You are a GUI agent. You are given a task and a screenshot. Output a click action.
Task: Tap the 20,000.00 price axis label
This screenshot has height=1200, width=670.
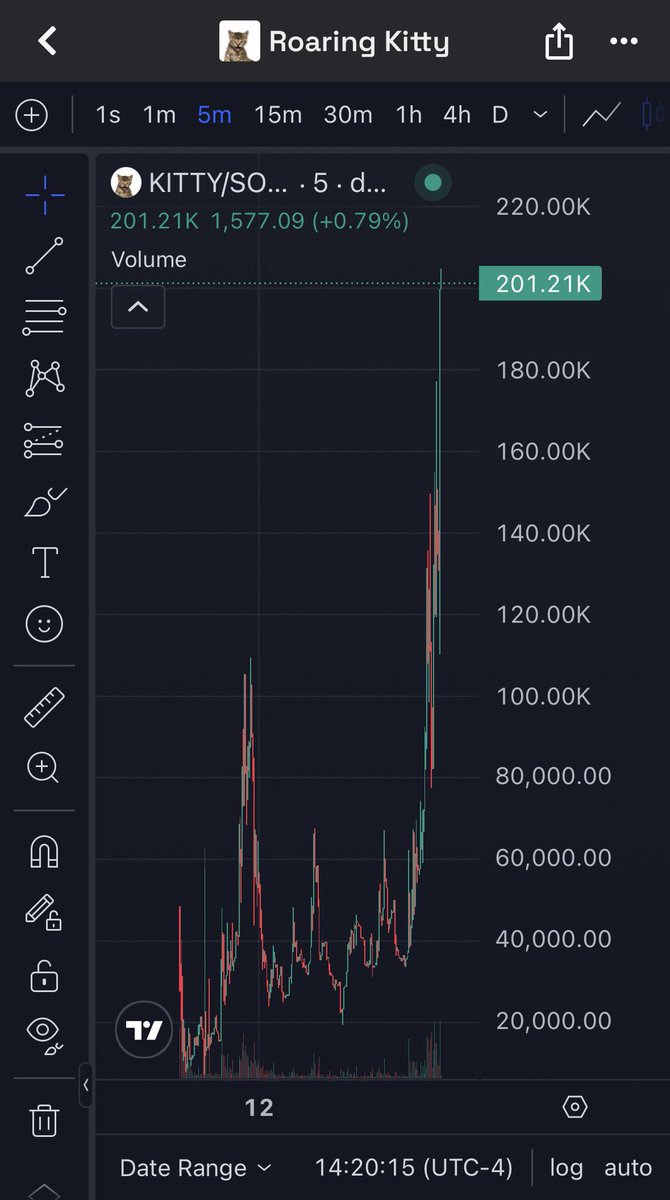553,1020
